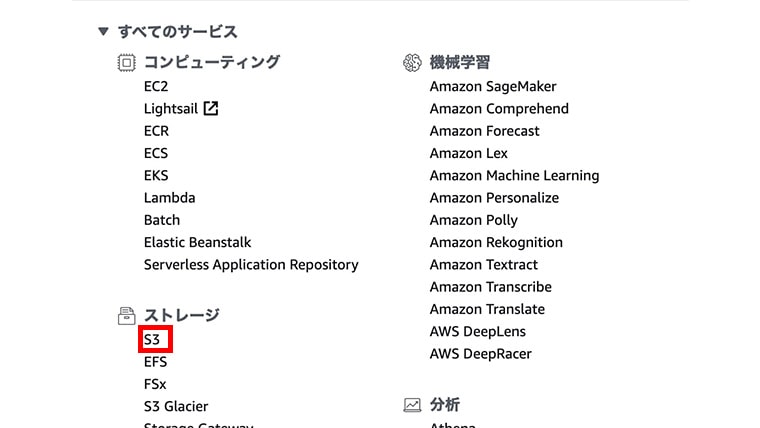Open Amazon SageMaker
The height and width of the screenshot is (428, 760).
click(493, 86)
